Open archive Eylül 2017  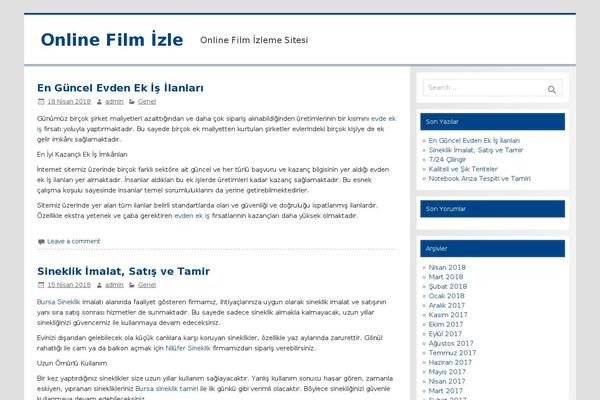445,334
